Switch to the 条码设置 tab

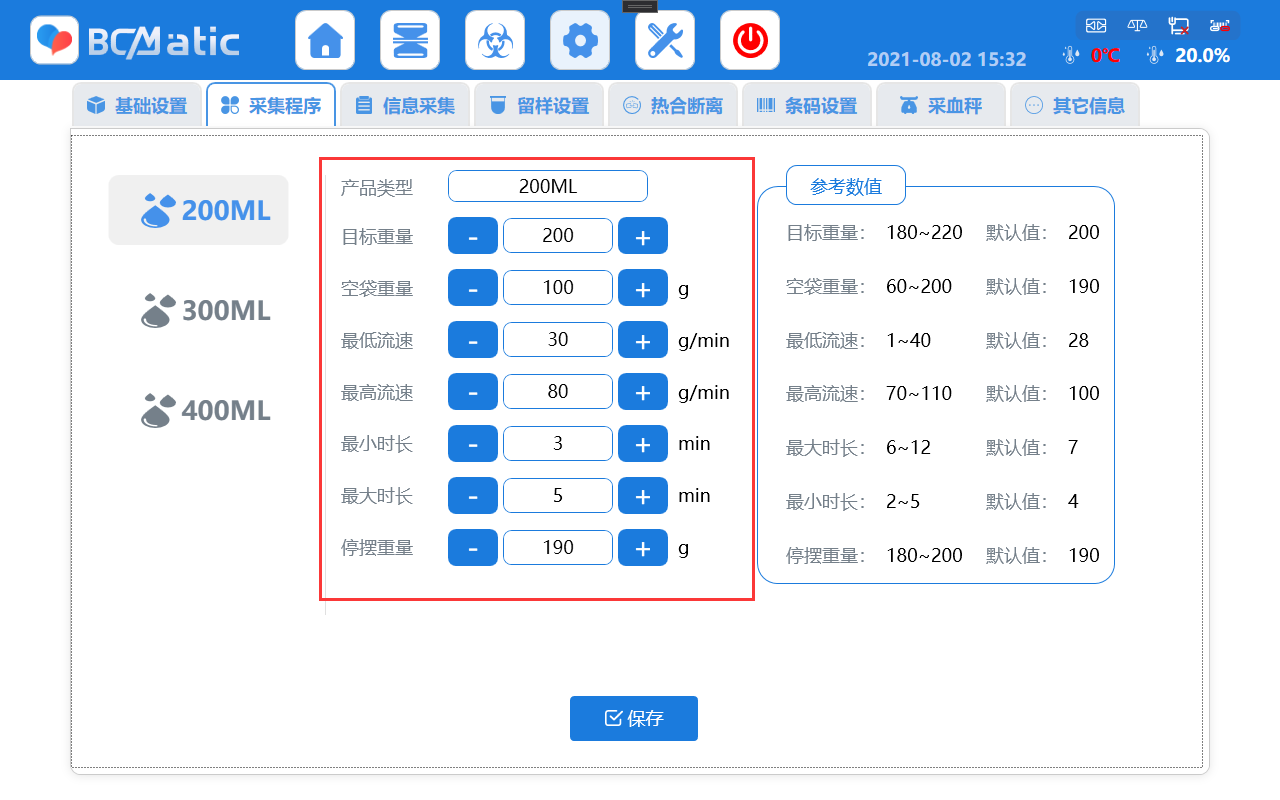click(x=807, y=104)
